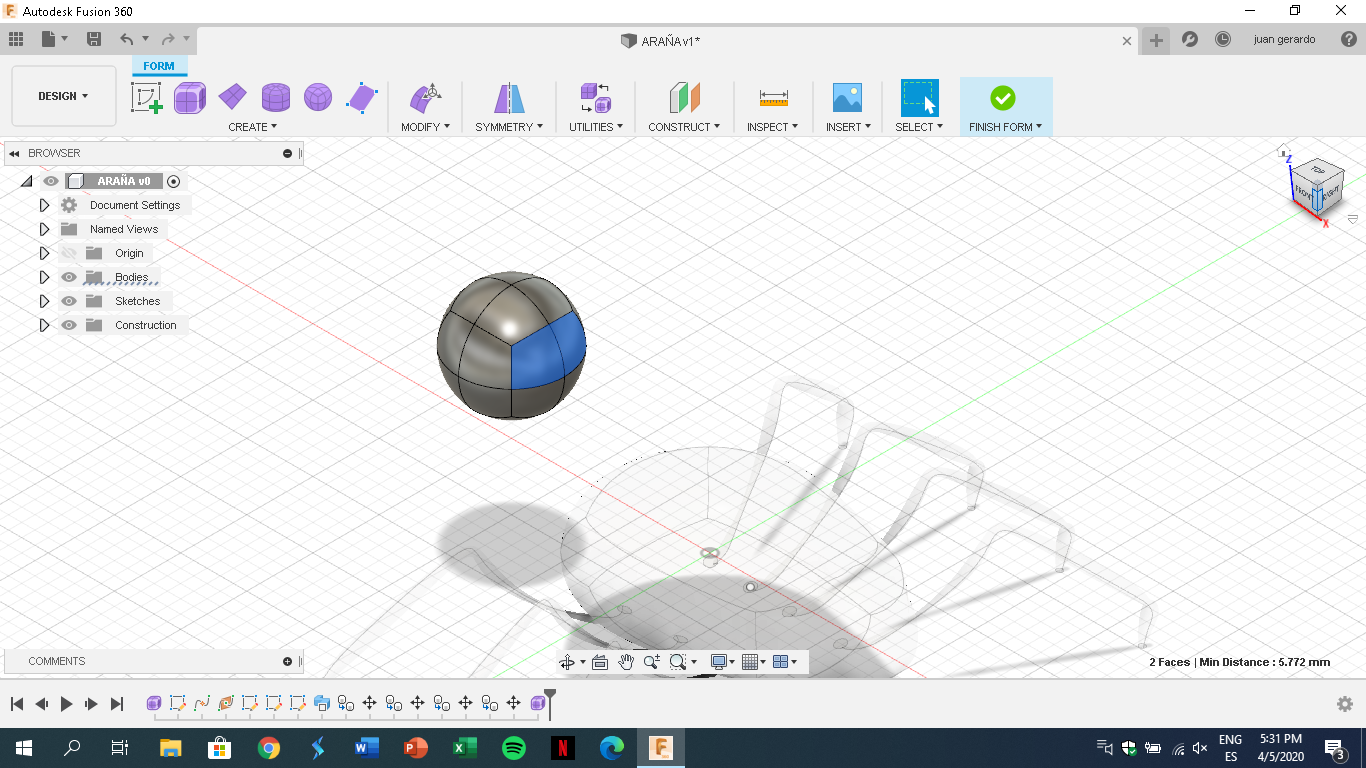Expand the Document Settings tree item
The height and width of the screenshot is (768, 1366).
click(44, 205)
